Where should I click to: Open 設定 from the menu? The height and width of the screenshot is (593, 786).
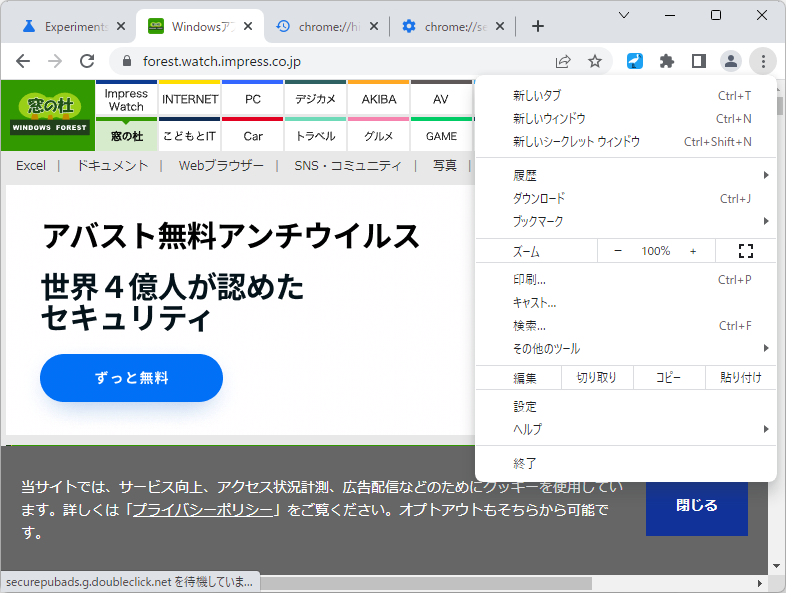pos(626,406)
